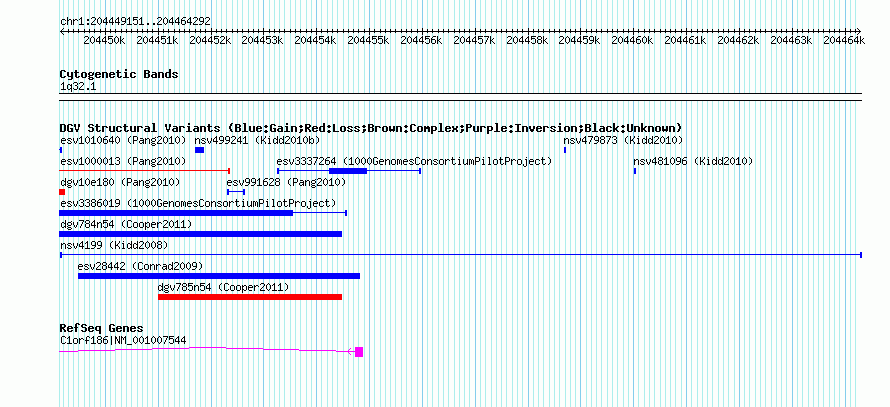Open variant label esv991628 (Pang2010)
The image size is (890, 407).
[x=286, y=182]
